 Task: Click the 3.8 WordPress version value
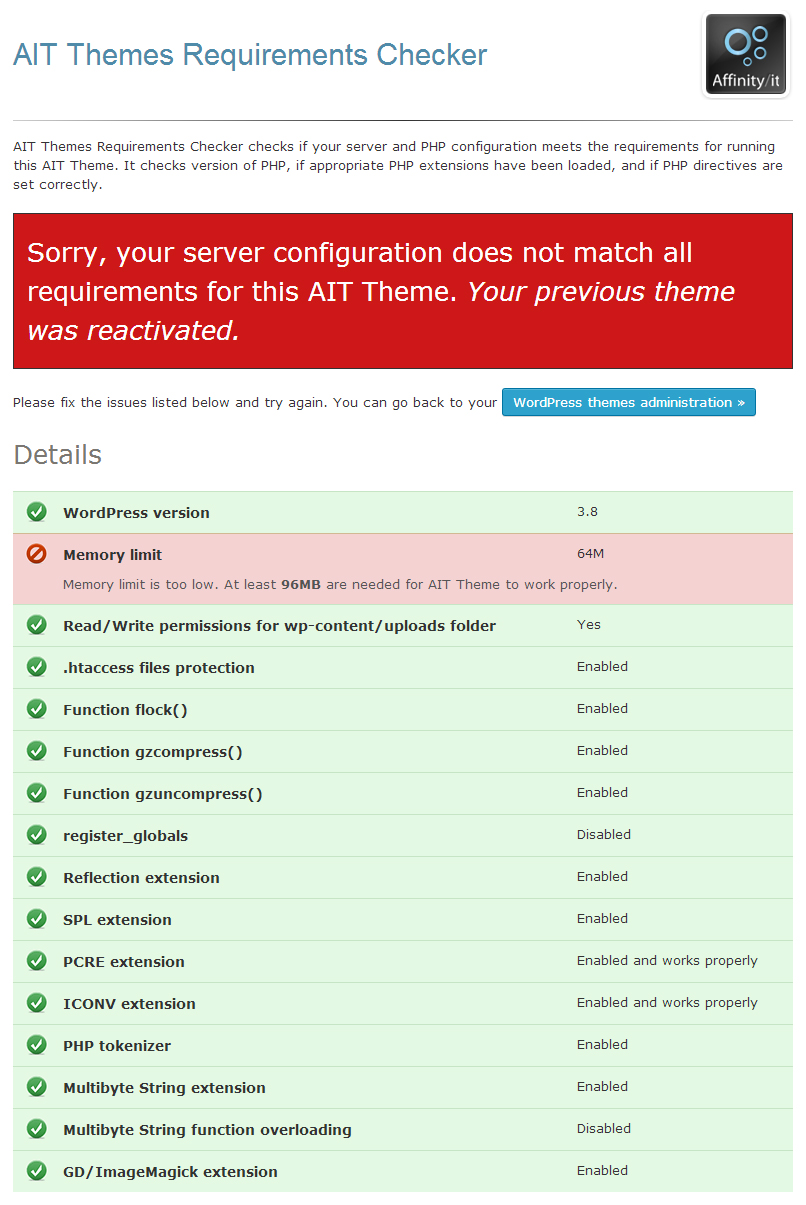587,512
